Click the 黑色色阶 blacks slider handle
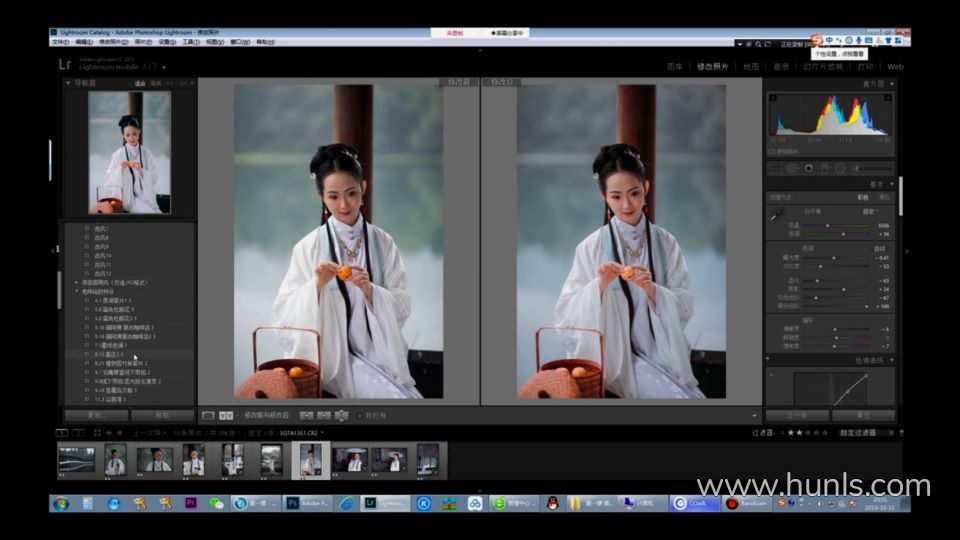 point(866,306)
